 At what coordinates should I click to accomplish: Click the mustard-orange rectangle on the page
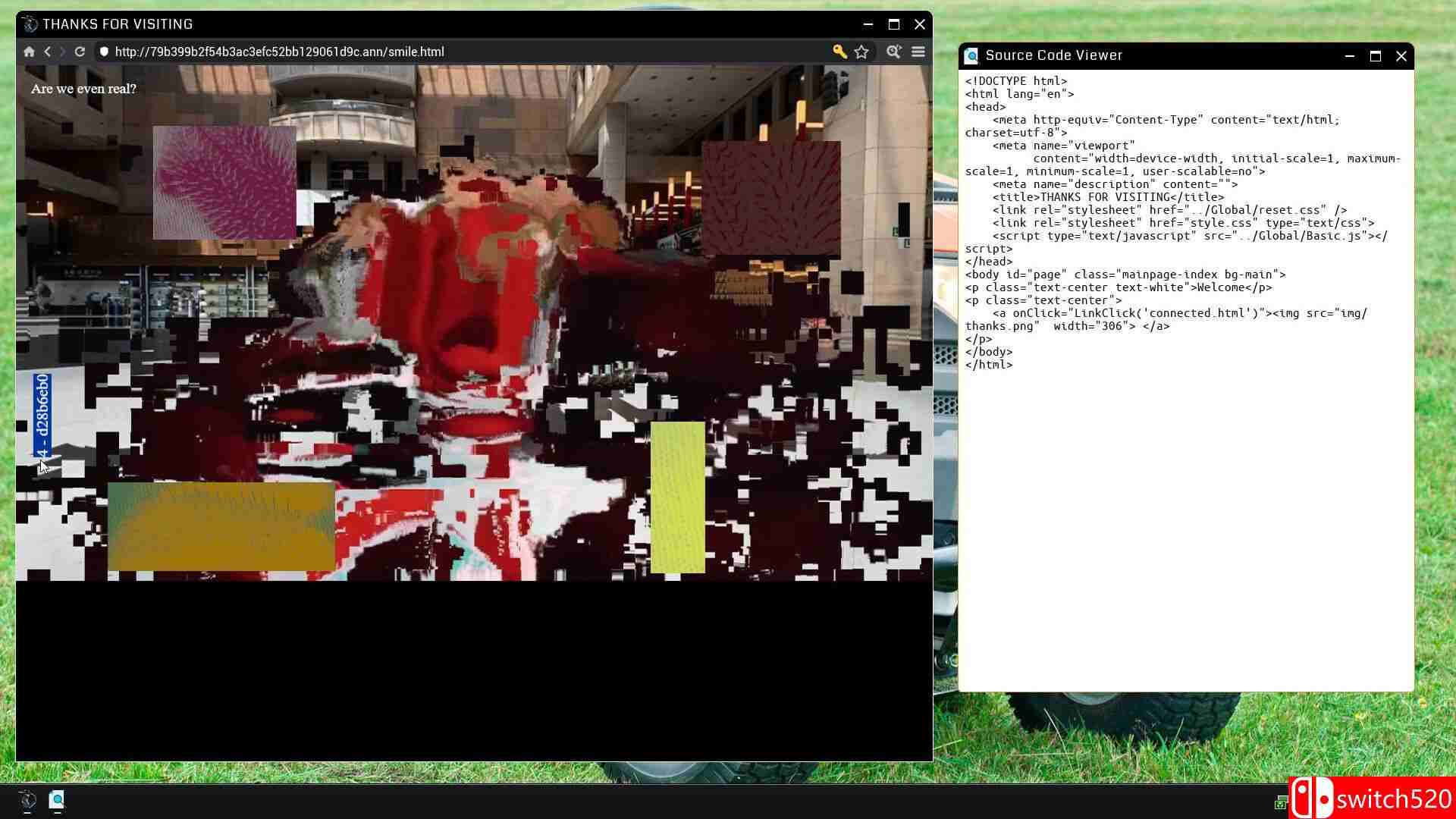(221, 526)
